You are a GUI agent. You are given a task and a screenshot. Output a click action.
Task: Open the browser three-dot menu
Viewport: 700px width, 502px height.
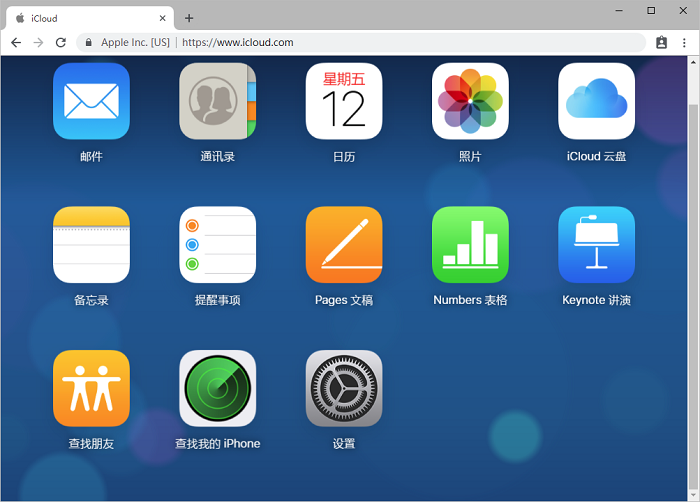point(684,42)
